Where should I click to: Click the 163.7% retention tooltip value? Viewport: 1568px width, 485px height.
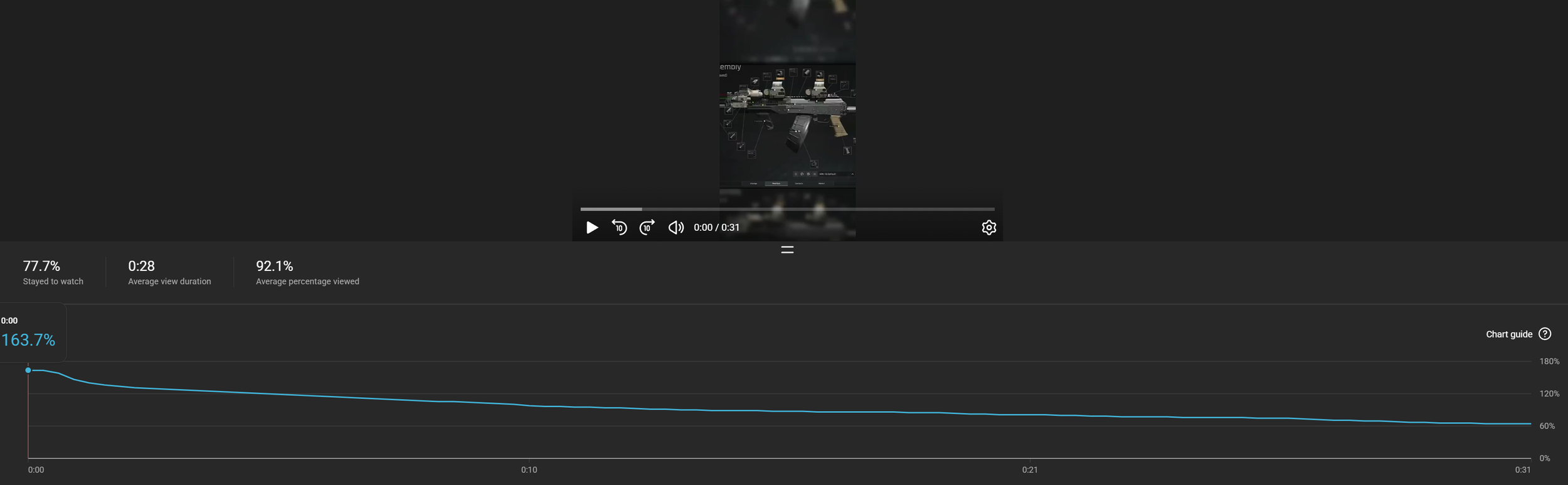[28, 340]
